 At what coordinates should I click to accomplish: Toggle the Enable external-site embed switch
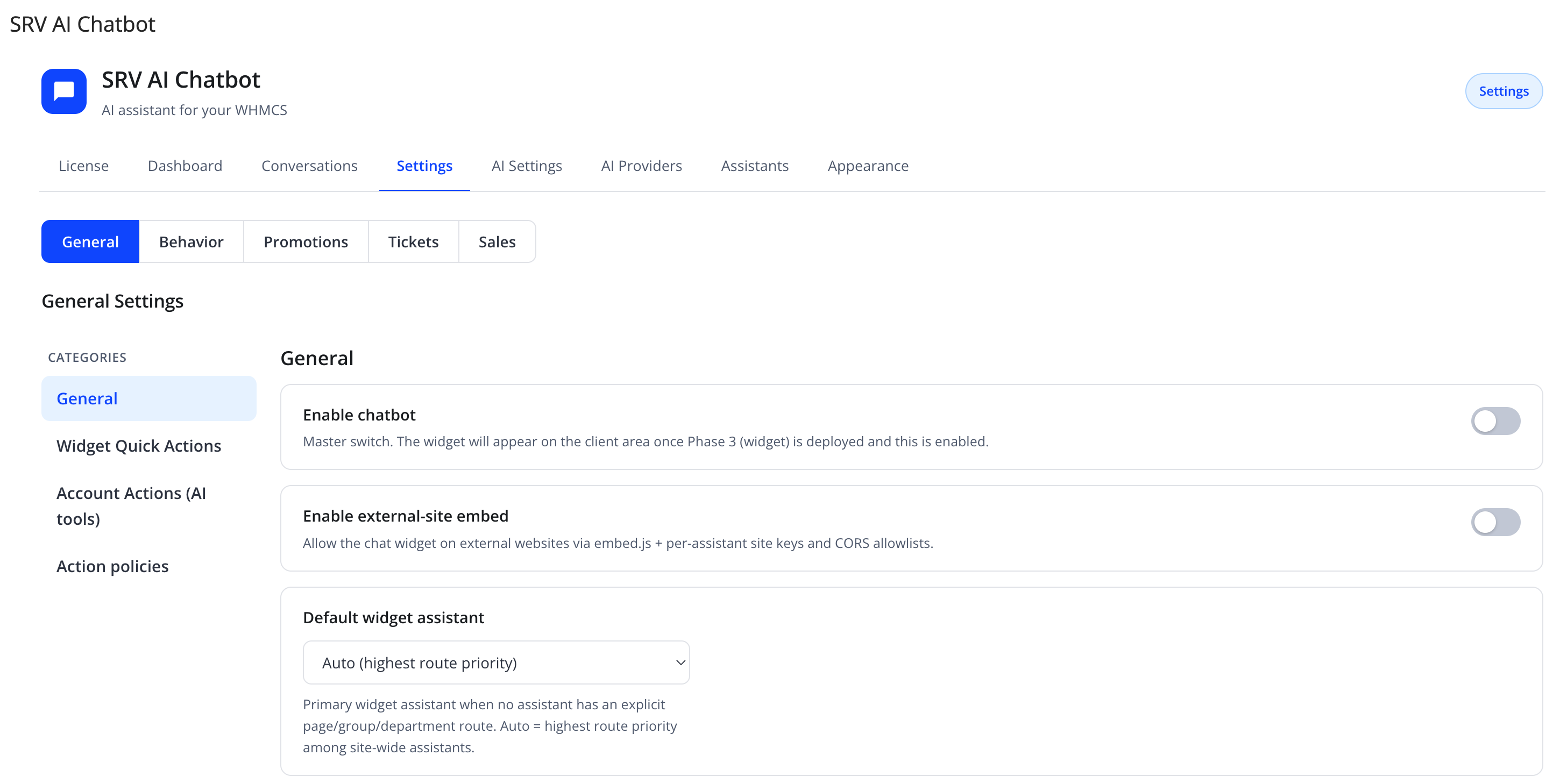(x=1495, y=522)
